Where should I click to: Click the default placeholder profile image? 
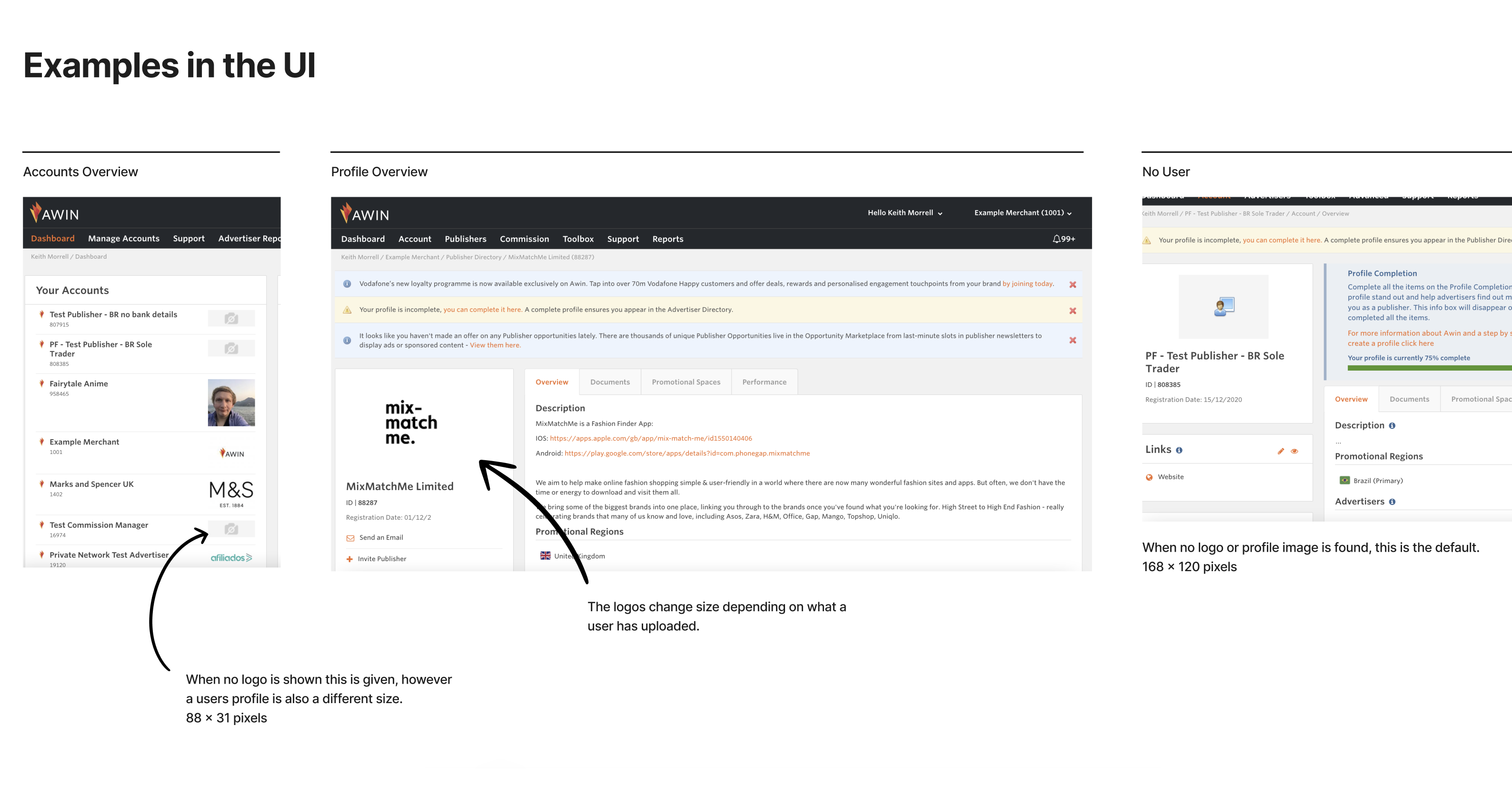click(1223, 307)
